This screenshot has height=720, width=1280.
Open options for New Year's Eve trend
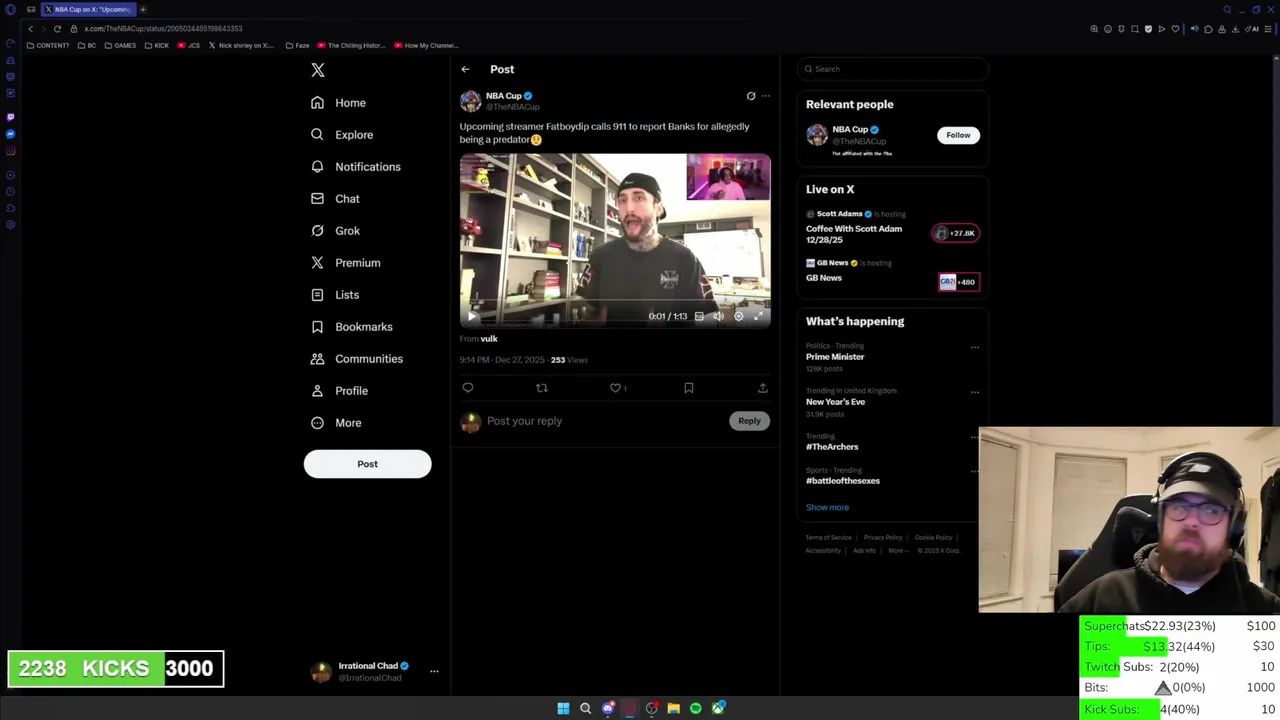pos(975,392)
